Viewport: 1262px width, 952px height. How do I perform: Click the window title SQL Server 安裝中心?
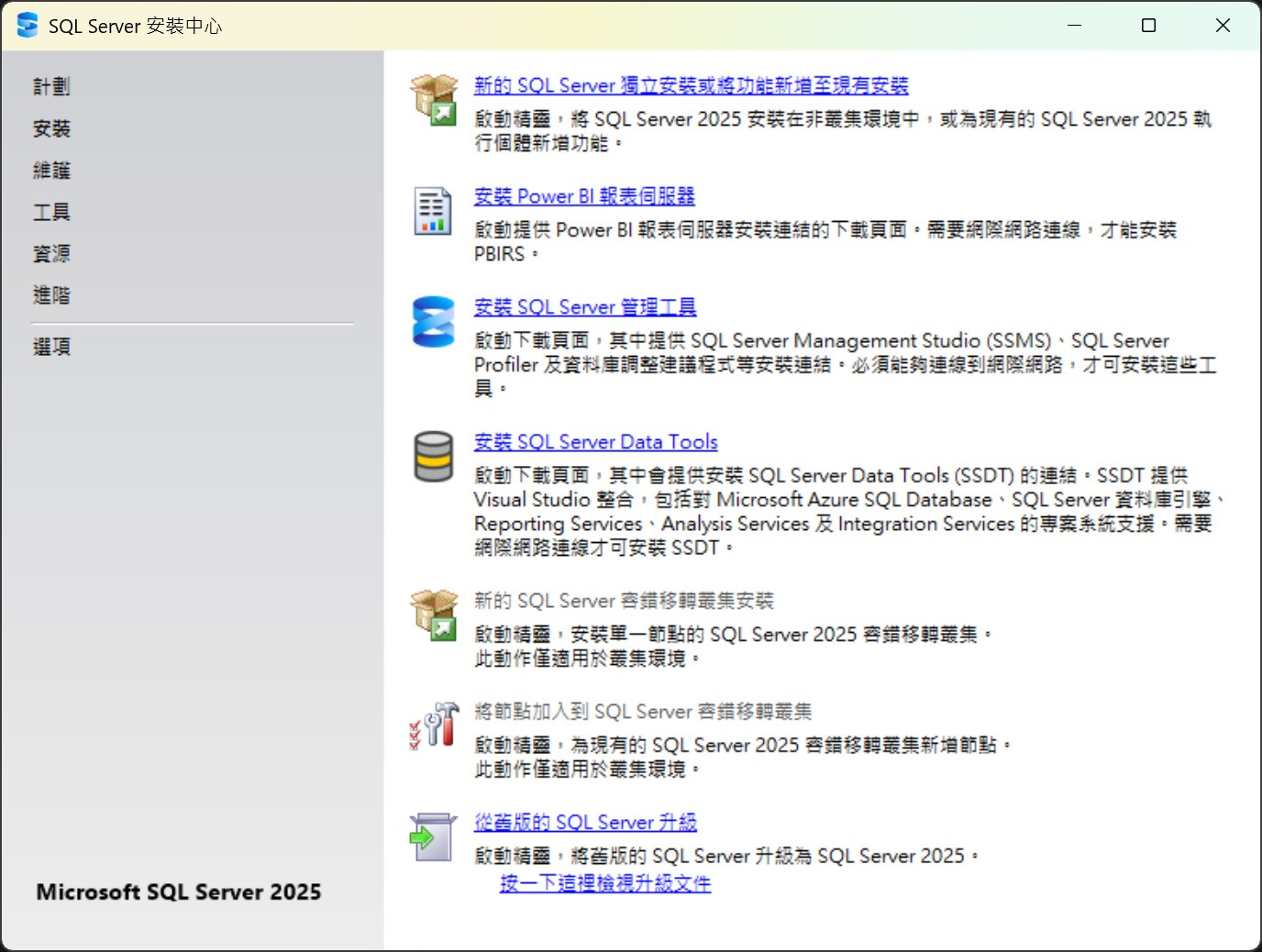(135, 26)
